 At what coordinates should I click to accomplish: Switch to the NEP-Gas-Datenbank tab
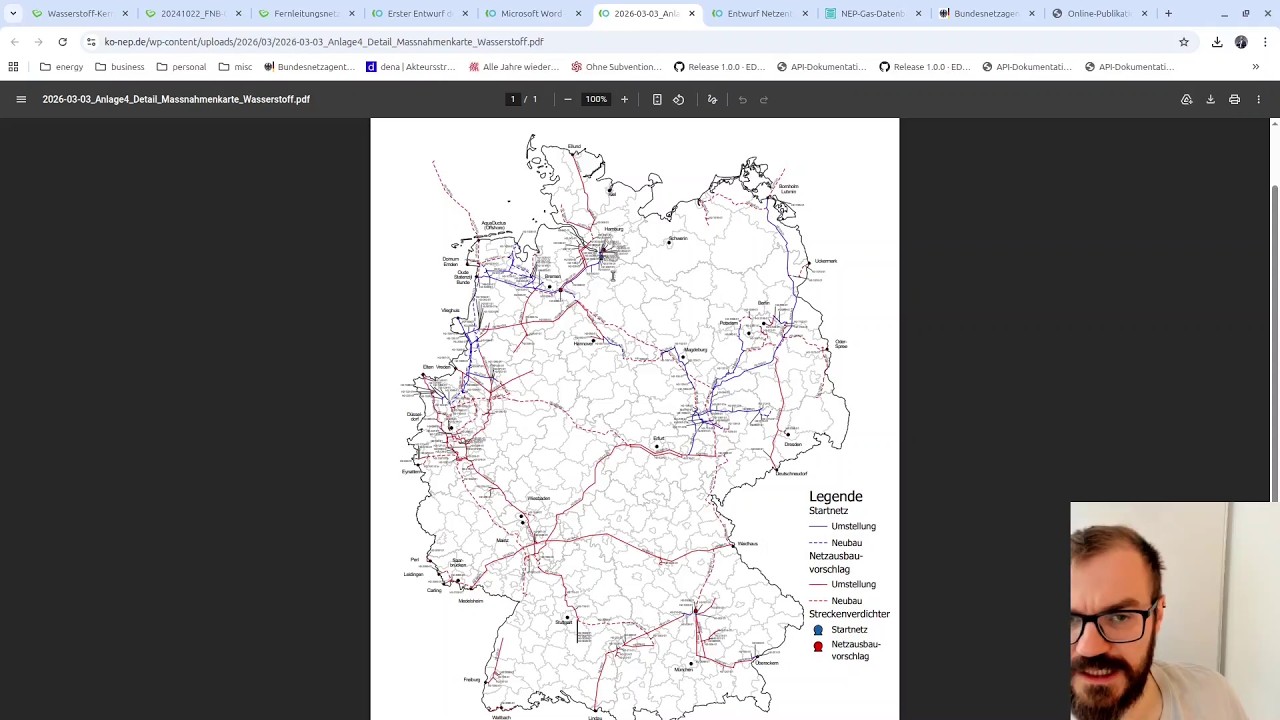click(871, 13)
